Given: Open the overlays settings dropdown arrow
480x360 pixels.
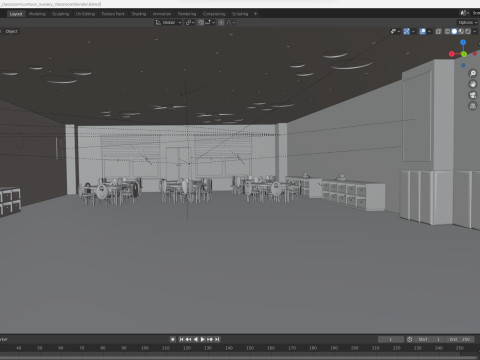Looking at the screenshot, I should point(429,31).
